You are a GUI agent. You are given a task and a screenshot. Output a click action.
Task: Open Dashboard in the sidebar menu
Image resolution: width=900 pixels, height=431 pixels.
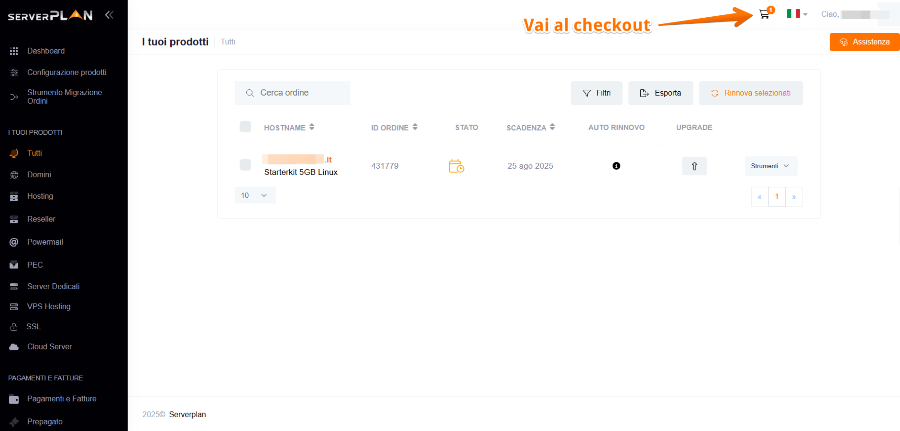click(x=45, y=51)
